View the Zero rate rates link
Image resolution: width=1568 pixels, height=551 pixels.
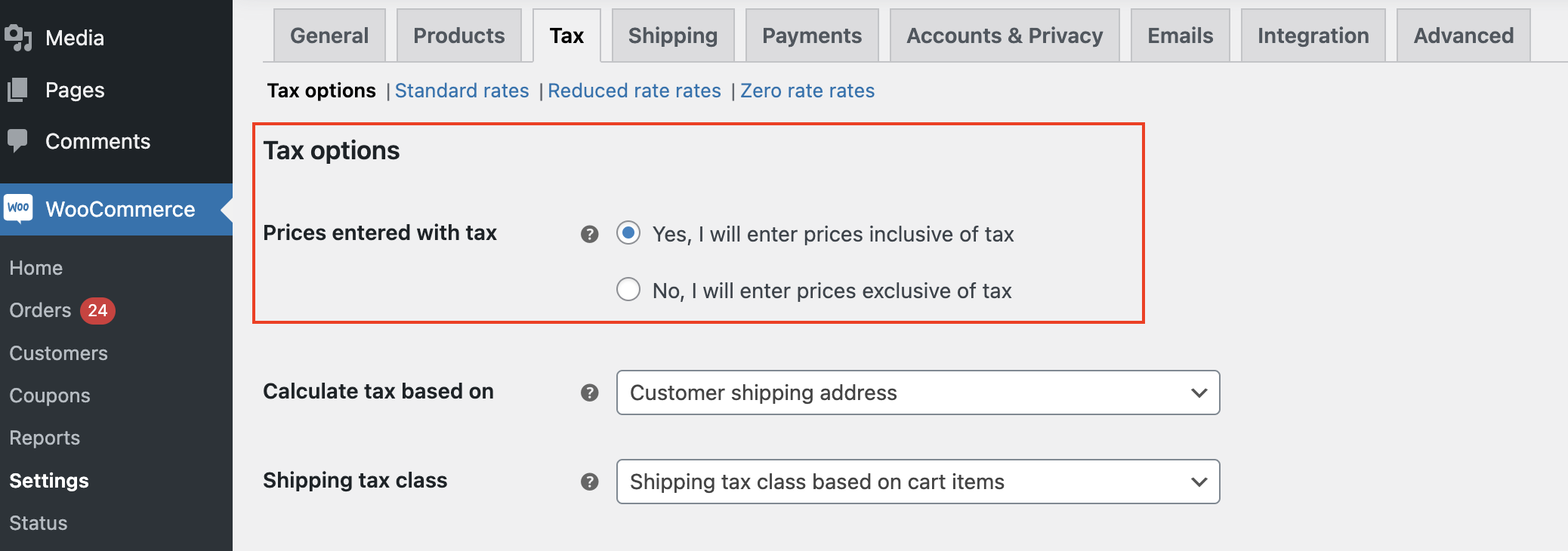(807, 91)
